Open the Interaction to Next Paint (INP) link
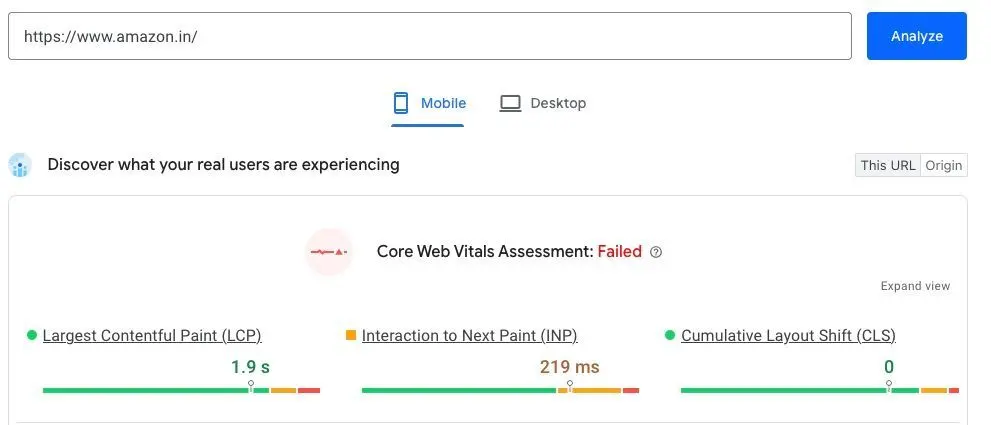The height and width of the screenshot is (425, 991). click(470, 336)
